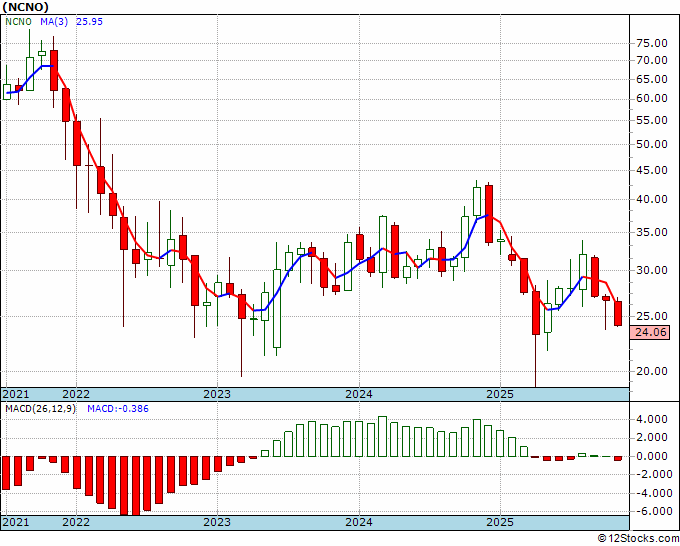Image resolution: width=680 pixels, height=546 pixels.
Task: Click 2021 on the price chart timeline
Action: click(x=16, y=394)
